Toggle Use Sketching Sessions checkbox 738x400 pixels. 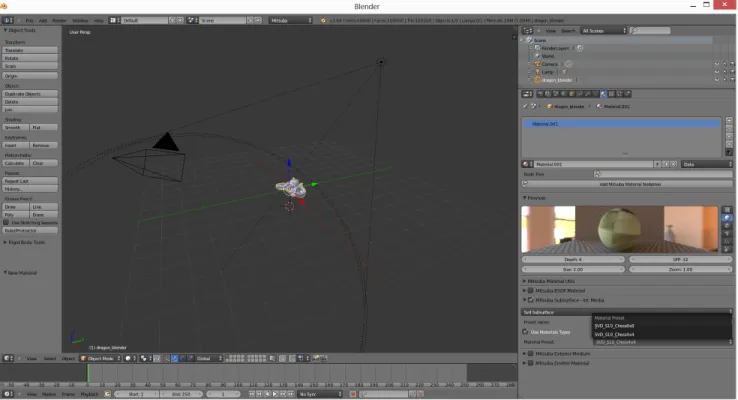[6, 223]
